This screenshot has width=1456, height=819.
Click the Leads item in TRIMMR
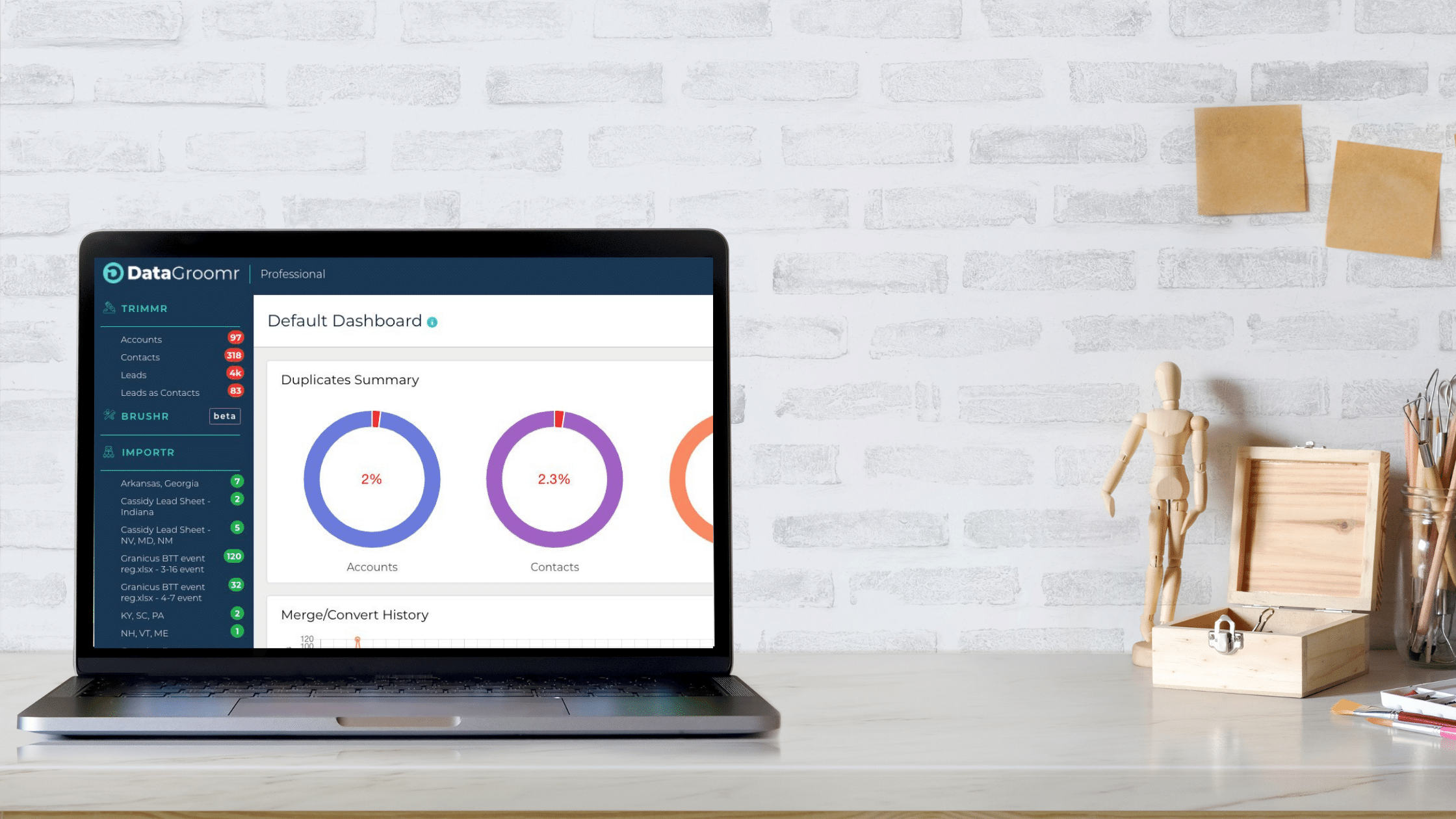[x=133, y=374]
